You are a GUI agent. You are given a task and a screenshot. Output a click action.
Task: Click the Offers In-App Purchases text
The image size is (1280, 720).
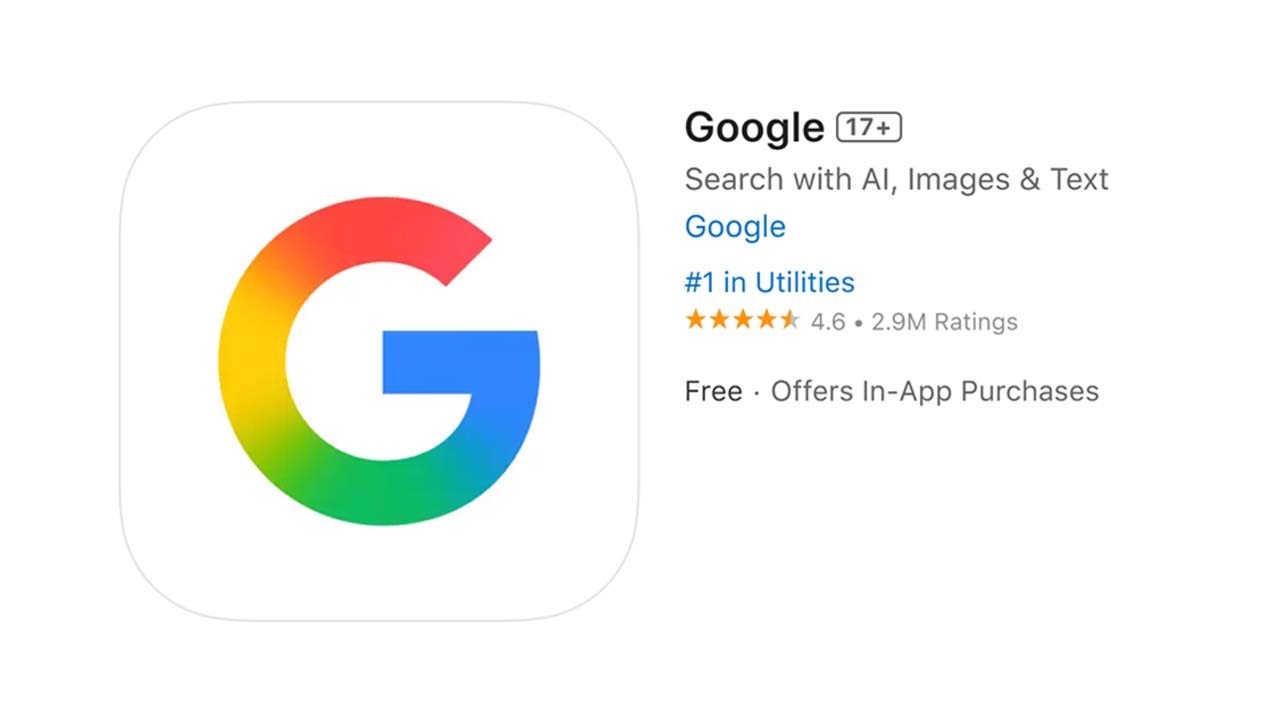point(935,391)
